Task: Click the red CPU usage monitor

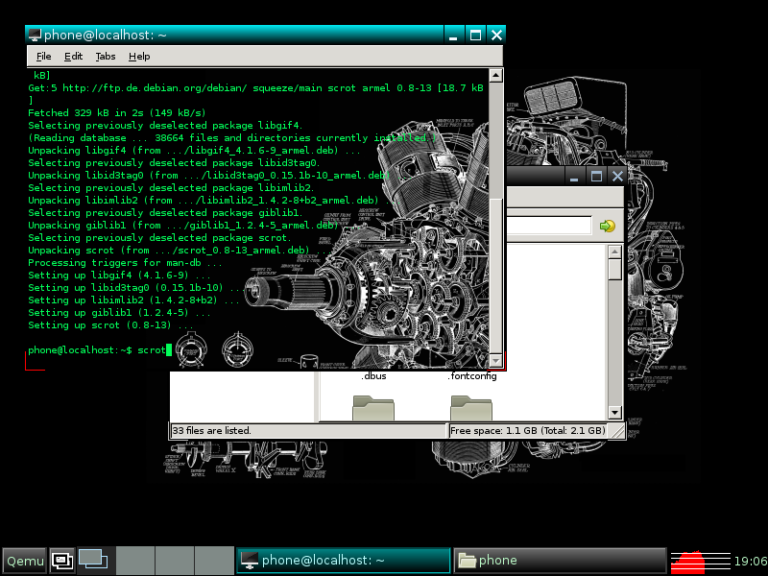Action: (x=700, y=560)
